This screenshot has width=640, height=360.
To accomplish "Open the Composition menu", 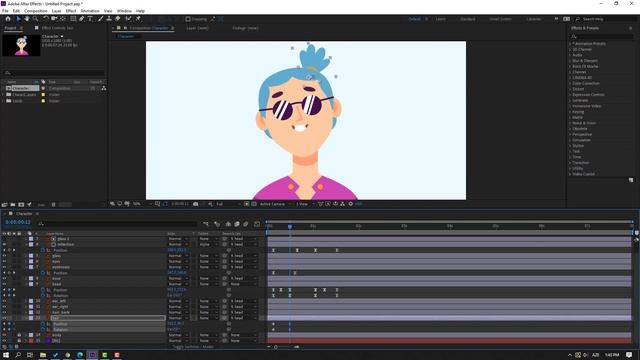I will 36,11.
